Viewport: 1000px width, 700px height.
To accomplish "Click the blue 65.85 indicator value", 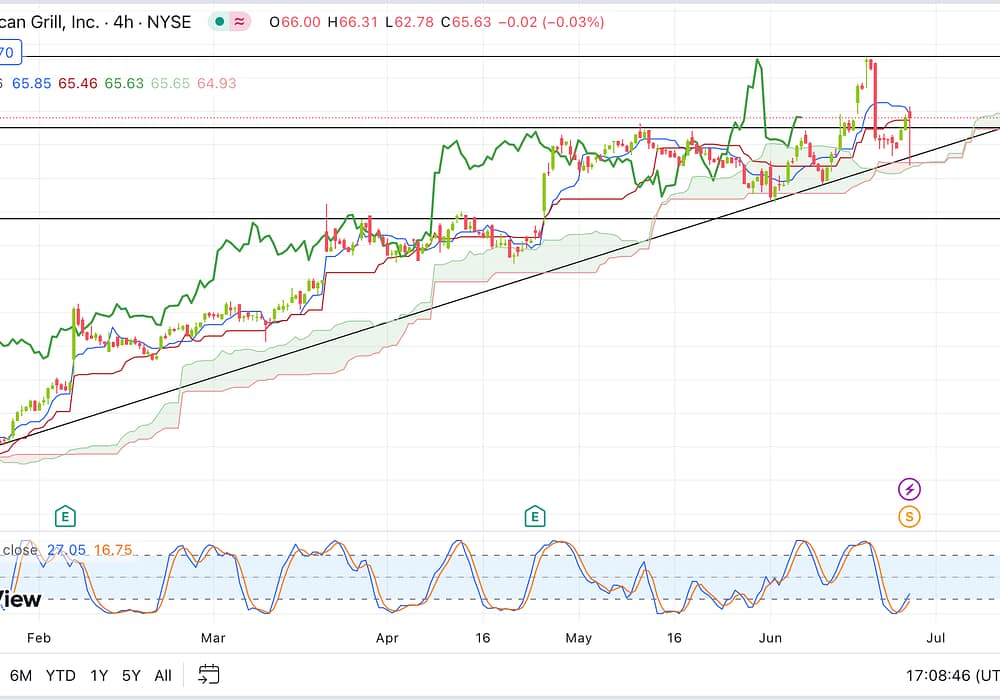I will pyautogui.click(x=30, y=83).
